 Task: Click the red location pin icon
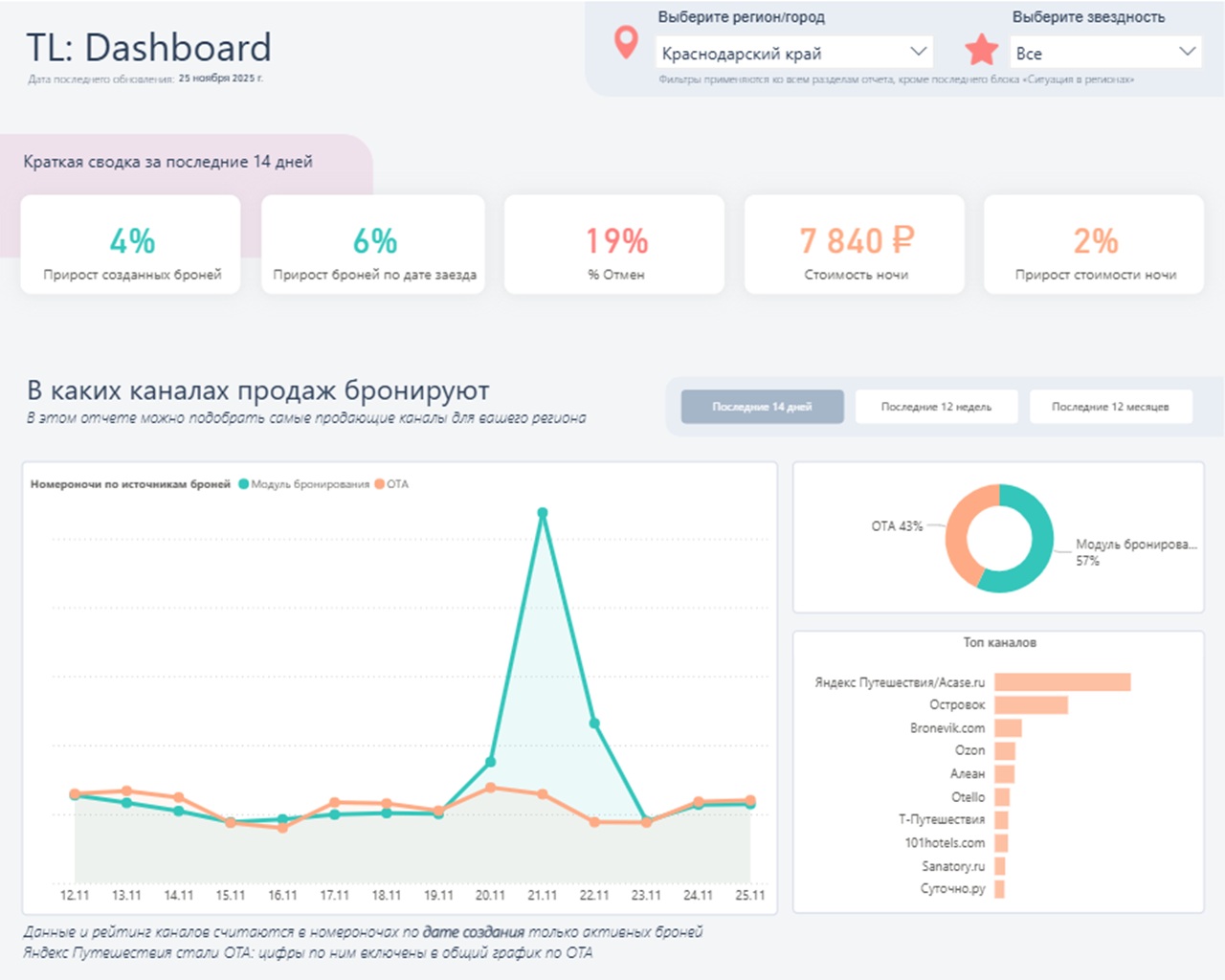(x=626, y=43)
